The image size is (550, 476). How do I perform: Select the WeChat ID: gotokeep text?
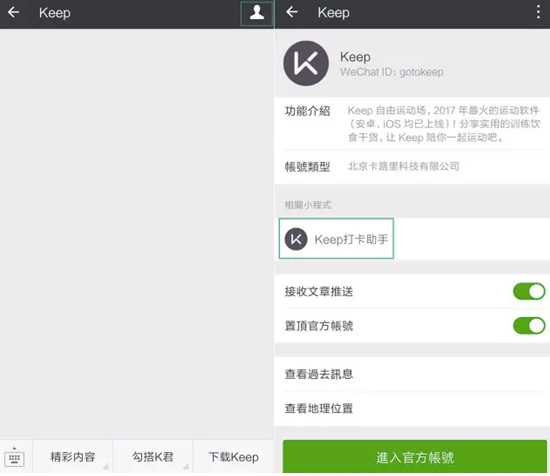(x=391, y=72)
